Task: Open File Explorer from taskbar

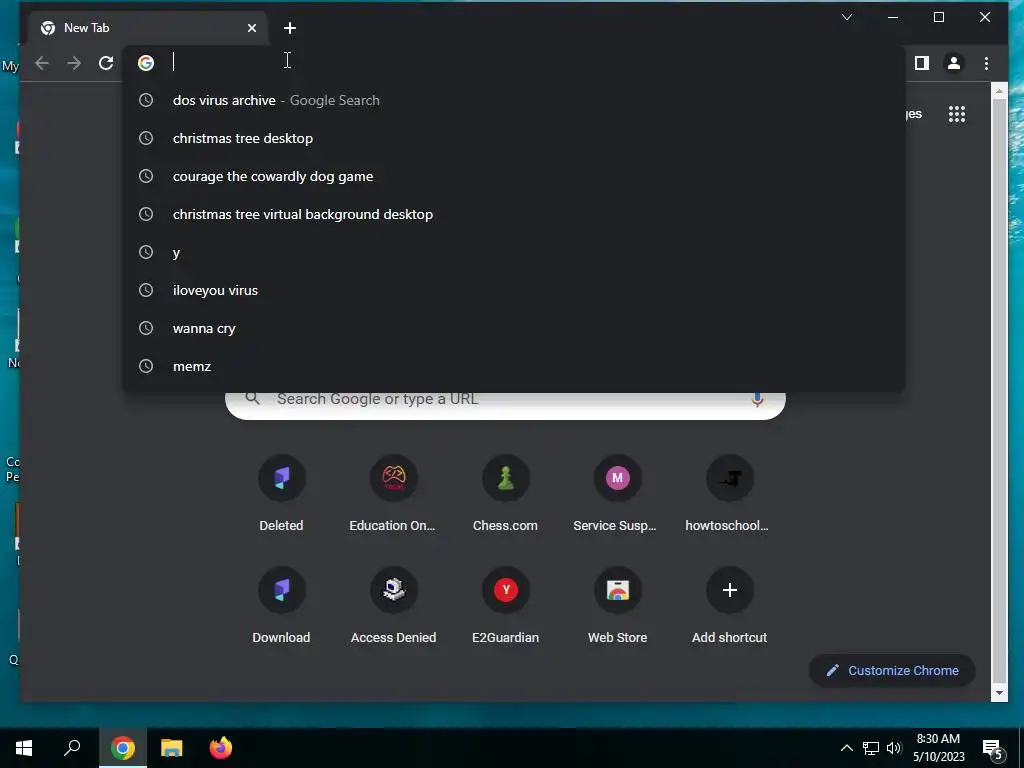Action: click(172, 748)
